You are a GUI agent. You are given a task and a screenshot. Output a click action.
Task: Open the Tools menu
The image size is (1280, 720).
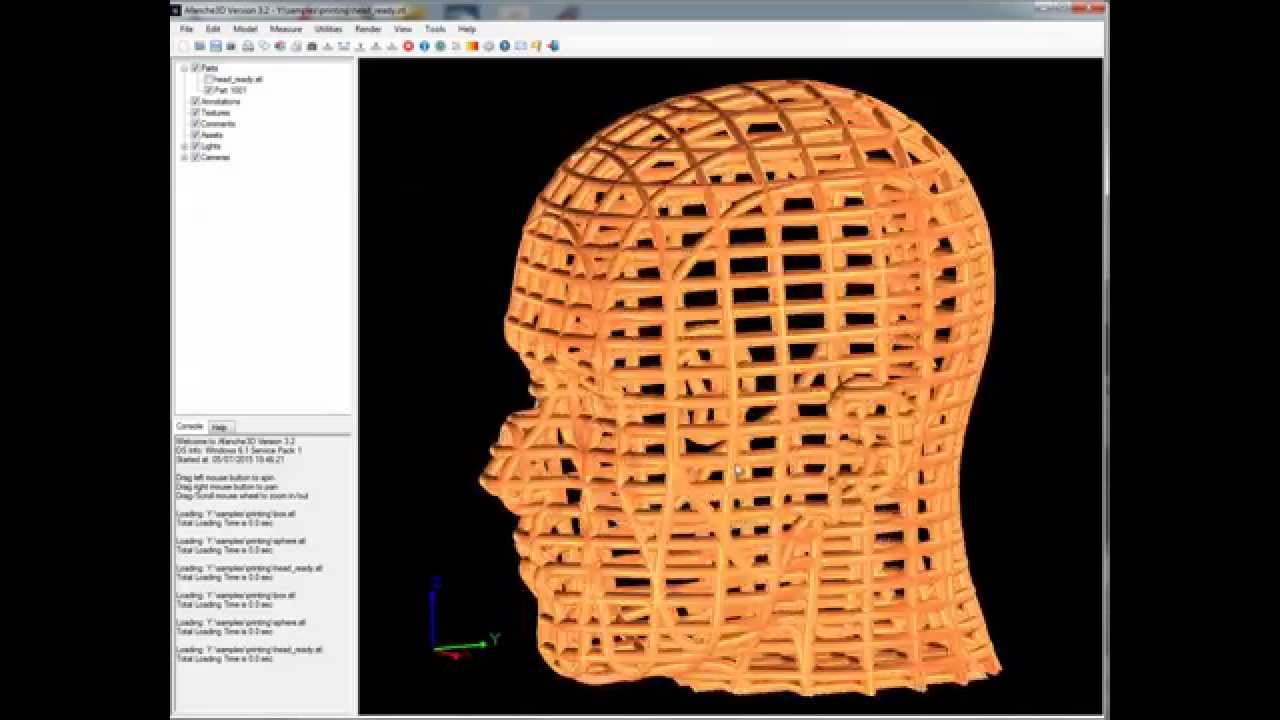click(435, 29)
